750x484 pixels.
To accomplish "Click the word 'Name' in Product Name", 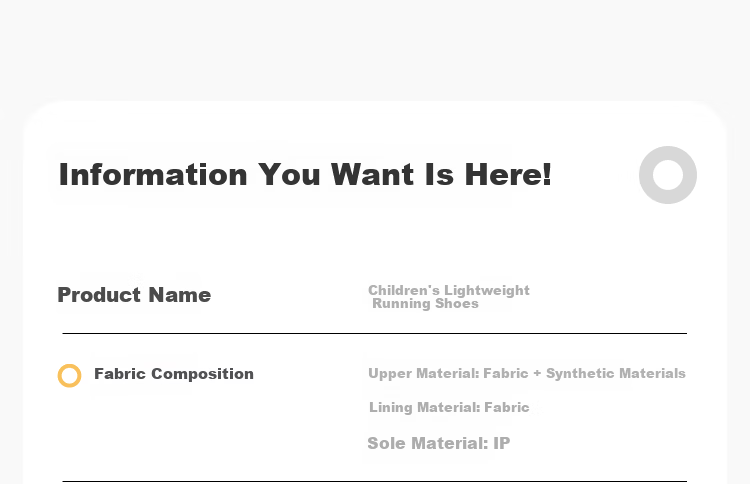I will click(179, 295).
